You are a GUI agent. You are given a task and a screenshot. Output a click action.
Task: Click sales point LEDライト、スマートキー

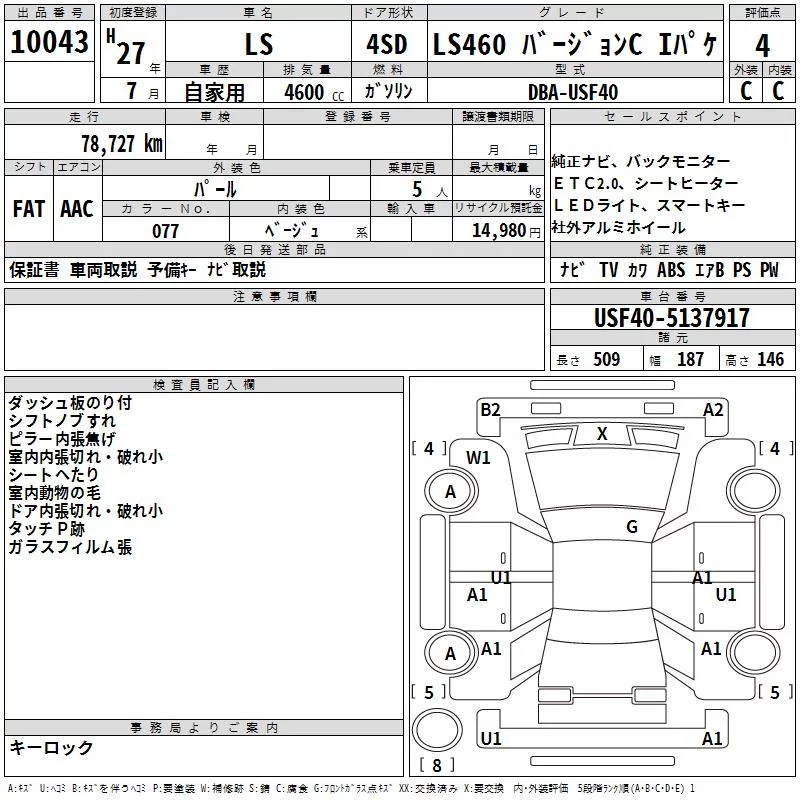(x=649, y=205)
